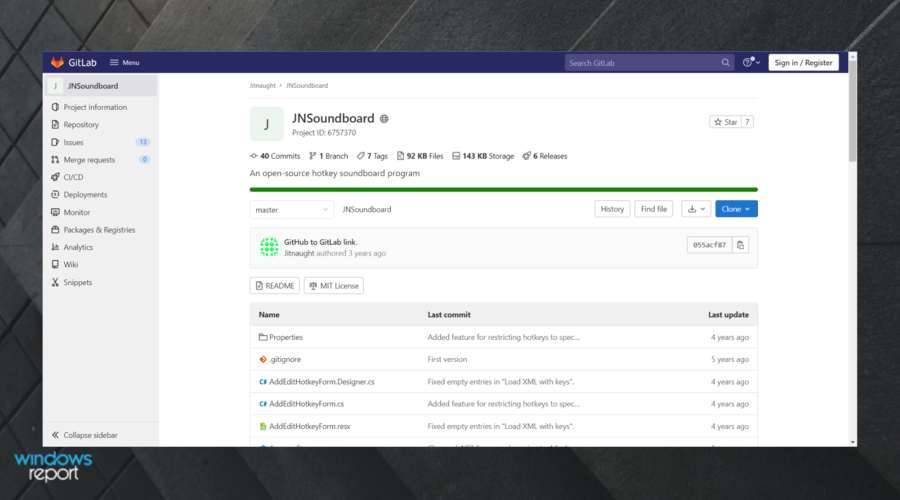Star the project
The height and width of the screenshot is (500, 900).
pyautogui.click(x=726, y=122)
